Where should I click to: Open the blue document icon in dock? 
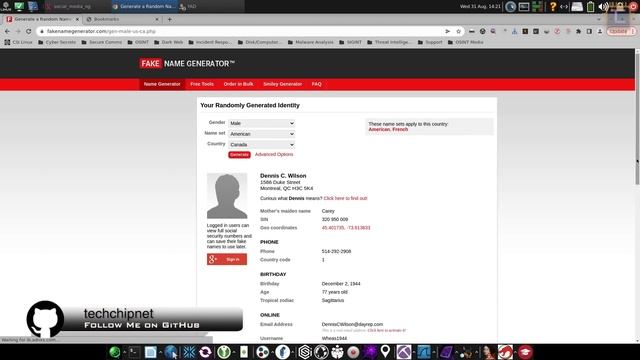(150, 352)
